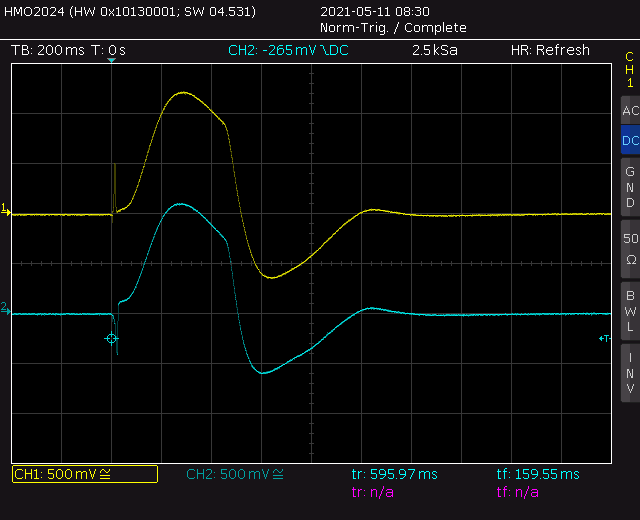This screenshot has height=520, width=640.
Task: Select GND coupling softkey
Action: coord(630,187)
